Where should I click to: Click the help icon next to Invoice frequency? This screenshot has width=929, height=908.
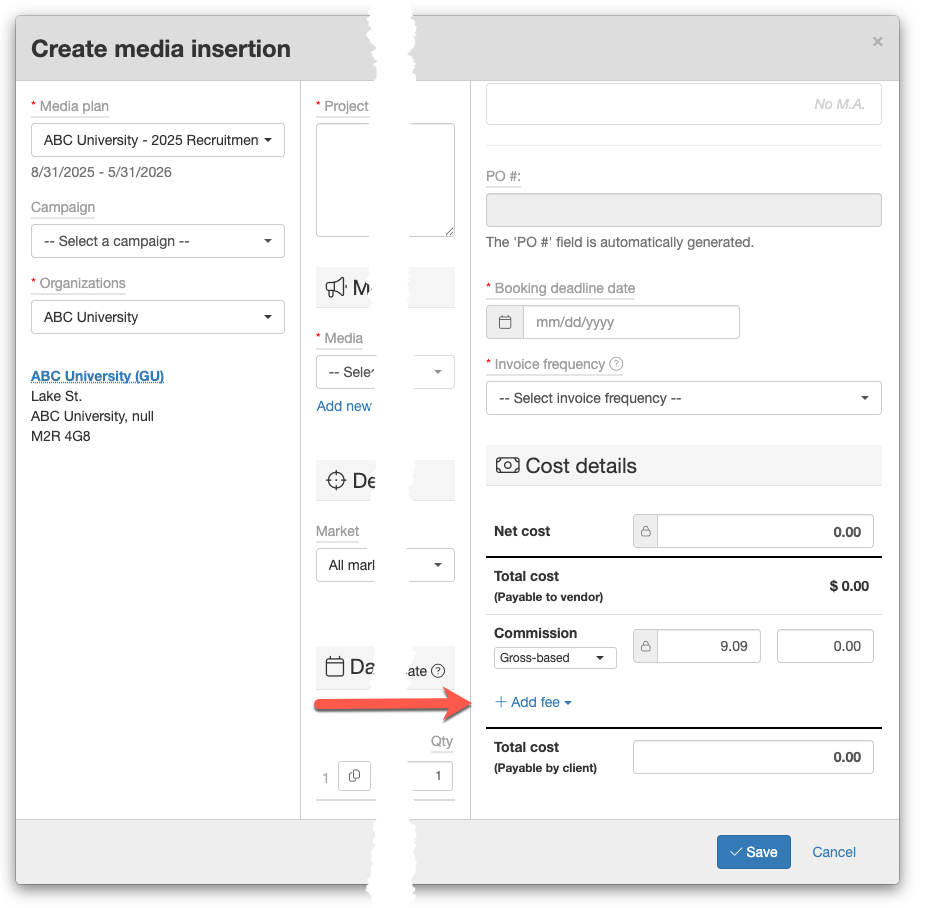click(x=616, y=364)
